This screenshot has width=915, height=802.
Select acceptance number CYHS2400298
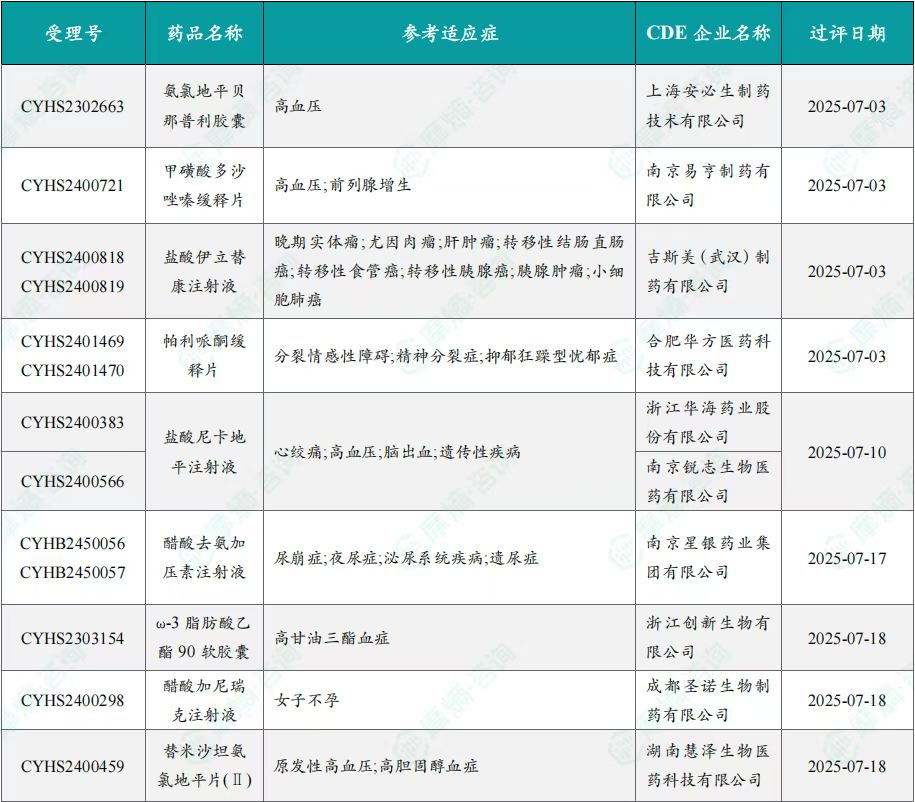click(72, 700)
